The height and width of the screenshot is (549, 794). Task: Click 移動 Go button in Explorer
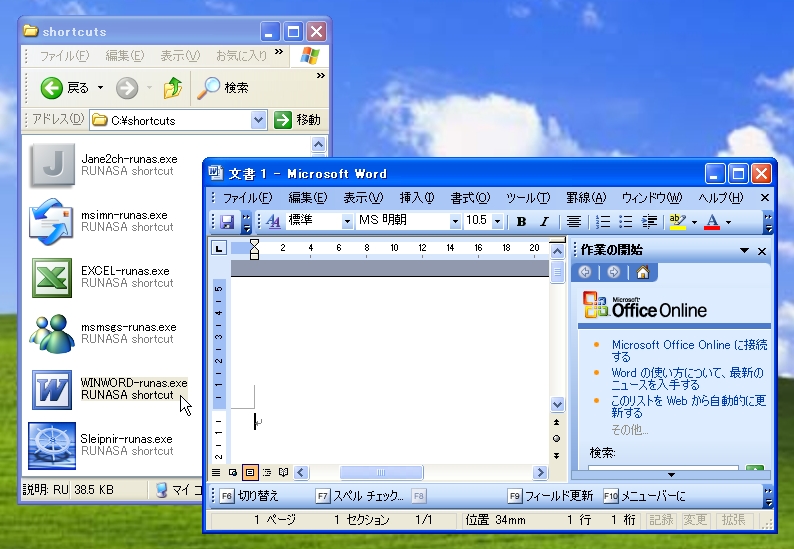coord(297,120)
